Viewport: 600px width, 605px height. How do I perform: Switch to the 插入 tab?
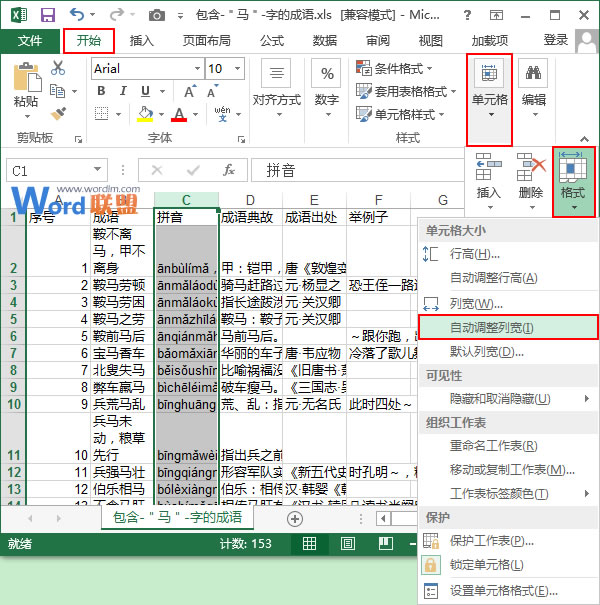tap(141, 40)
